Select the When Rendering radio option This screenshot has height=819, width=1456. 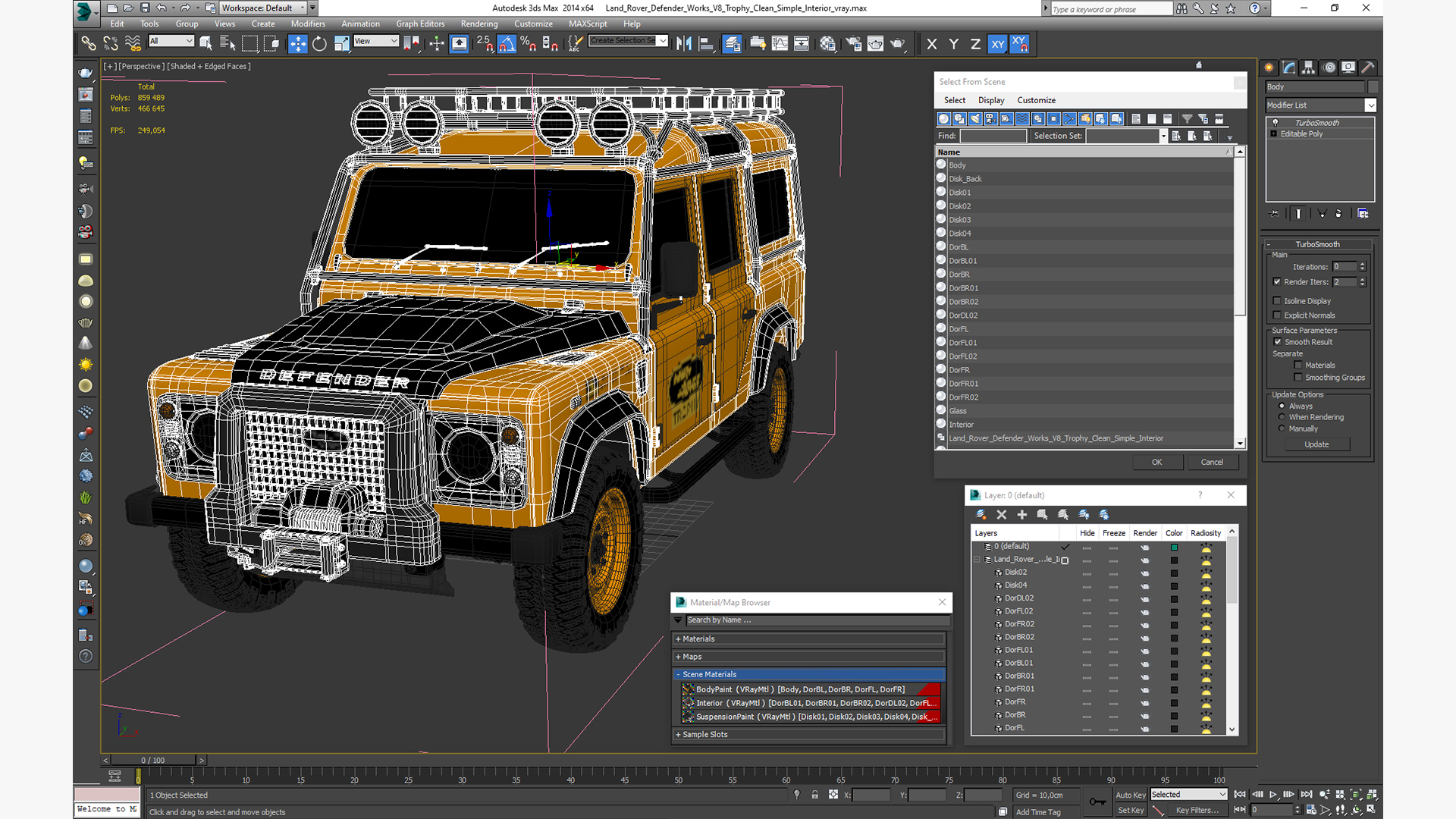coord(1282,417)
